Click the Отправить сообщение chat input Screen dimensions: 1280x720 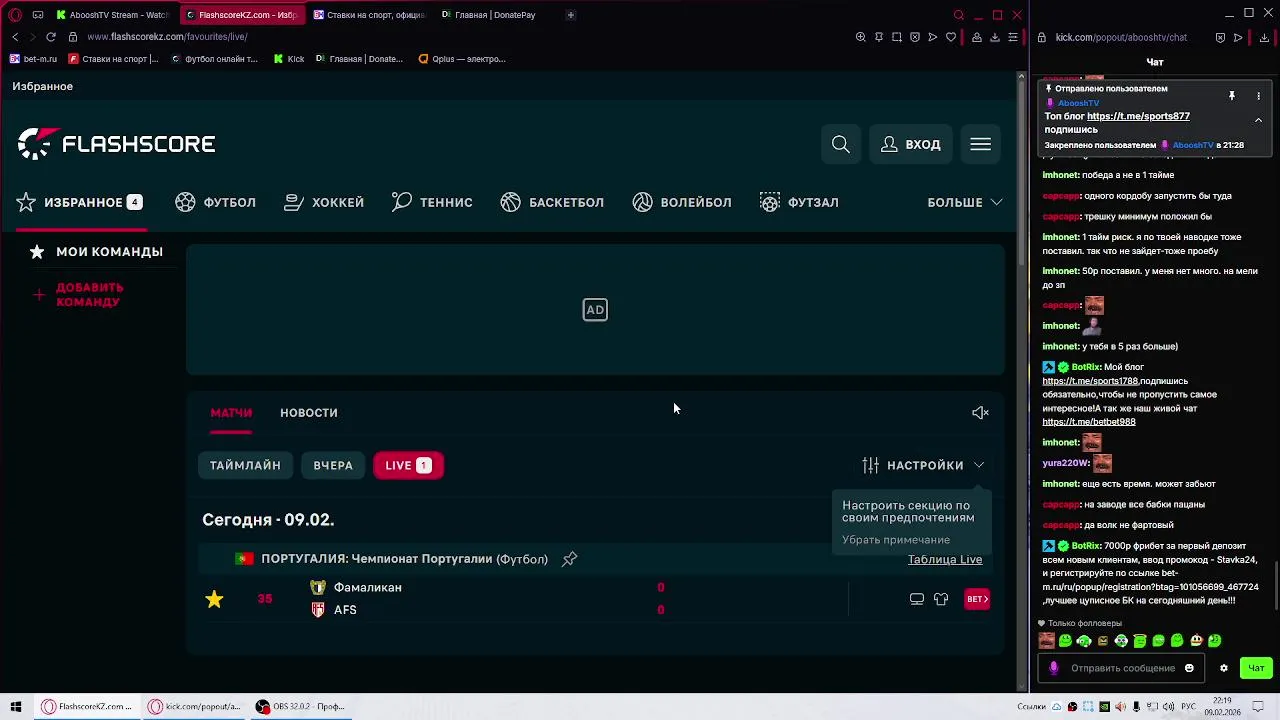click(1122, 668)
